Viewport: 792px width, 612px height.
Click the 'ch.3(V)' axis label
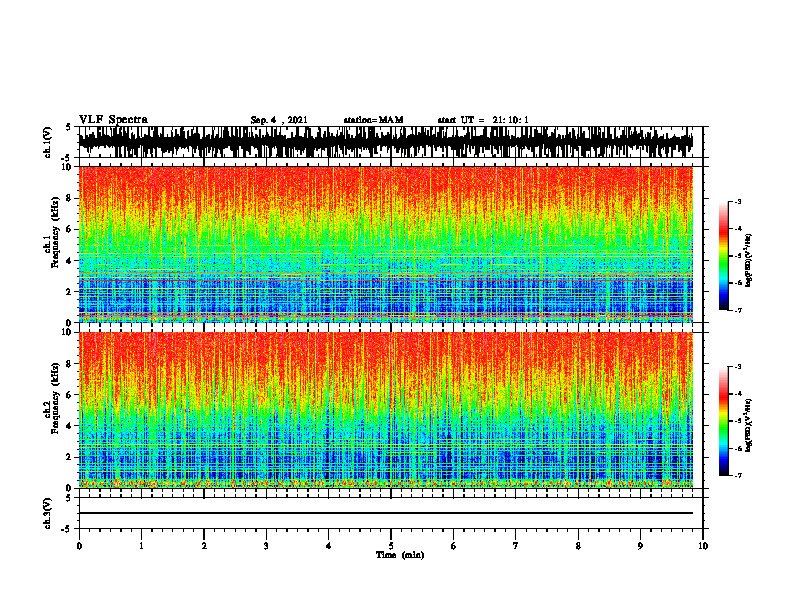(x=47, y=513)
